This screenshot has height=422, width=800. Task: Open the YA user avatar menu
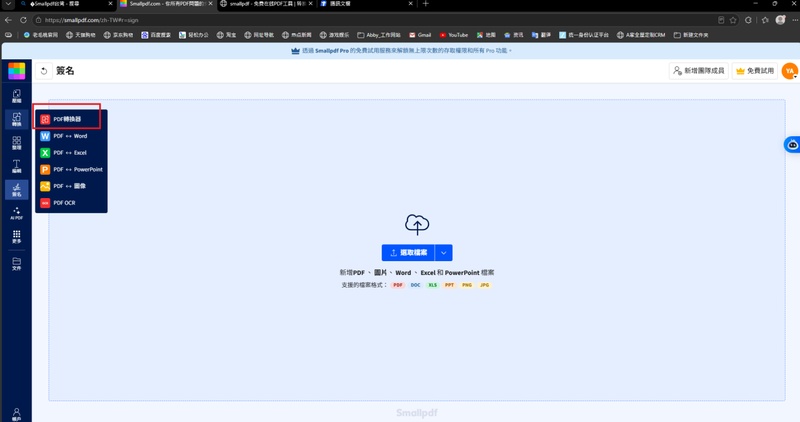pos(790,71)
